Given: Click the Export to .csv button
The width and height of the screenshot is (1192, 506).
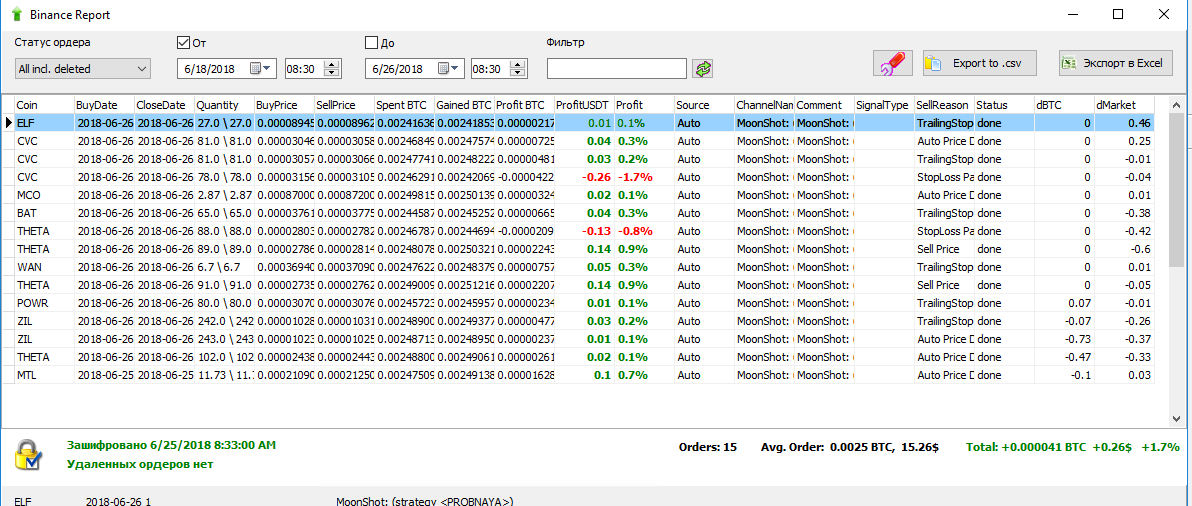Looking at the screenshot, I should [979, 64].
